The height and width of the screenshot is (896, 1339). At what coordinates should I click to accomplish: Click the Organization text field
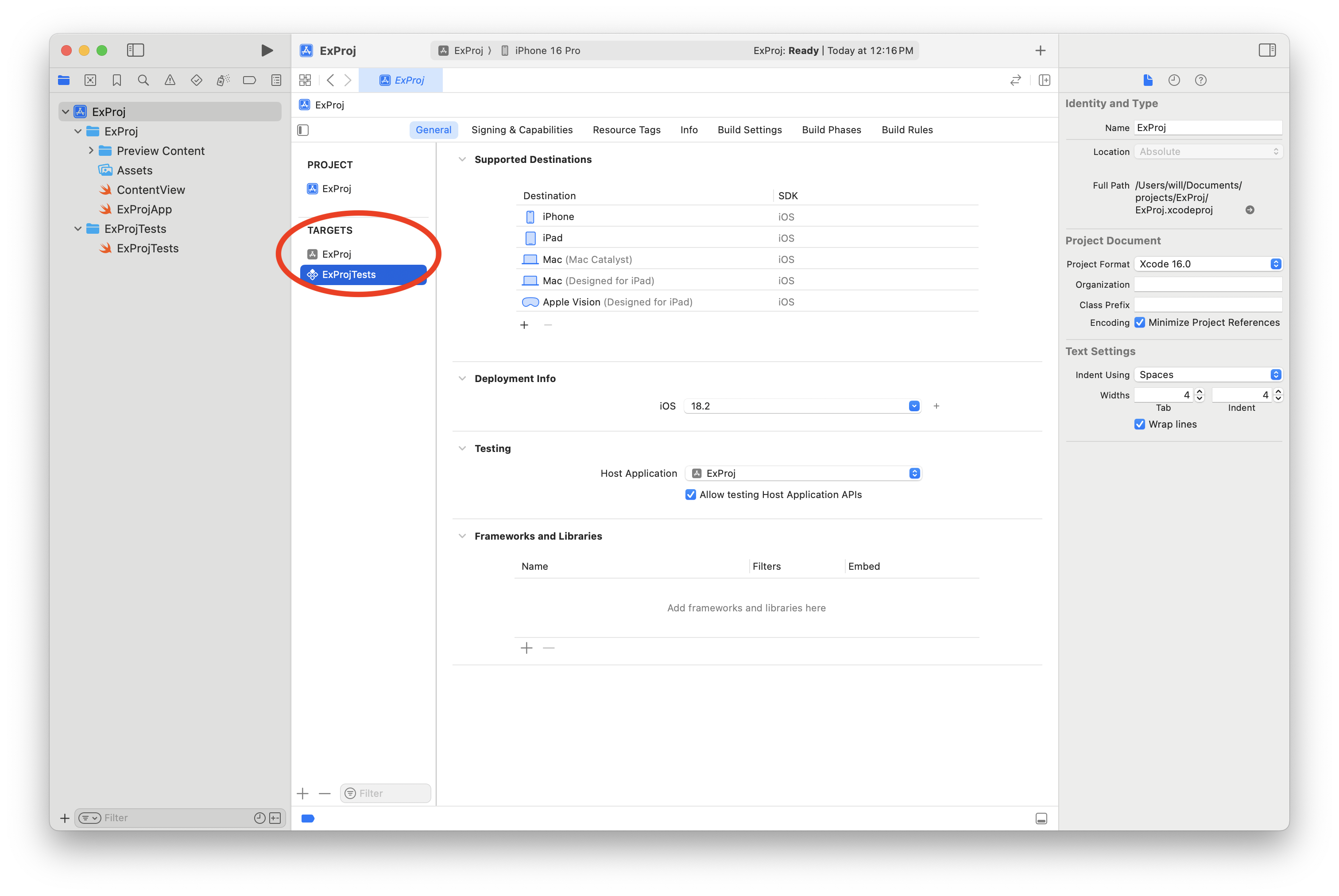[x=1207, y=284]
